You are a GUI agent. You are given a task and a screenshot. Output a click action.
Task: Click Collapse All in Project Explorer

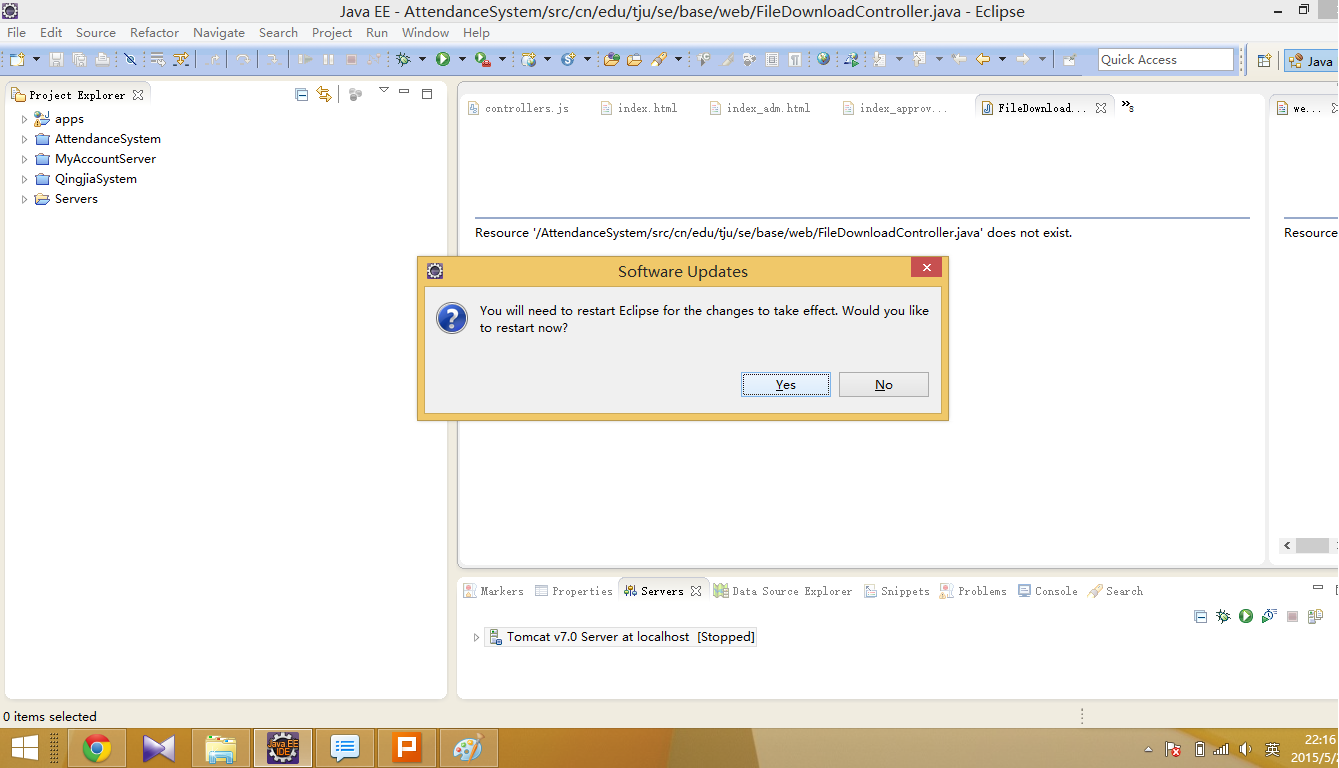301,94
